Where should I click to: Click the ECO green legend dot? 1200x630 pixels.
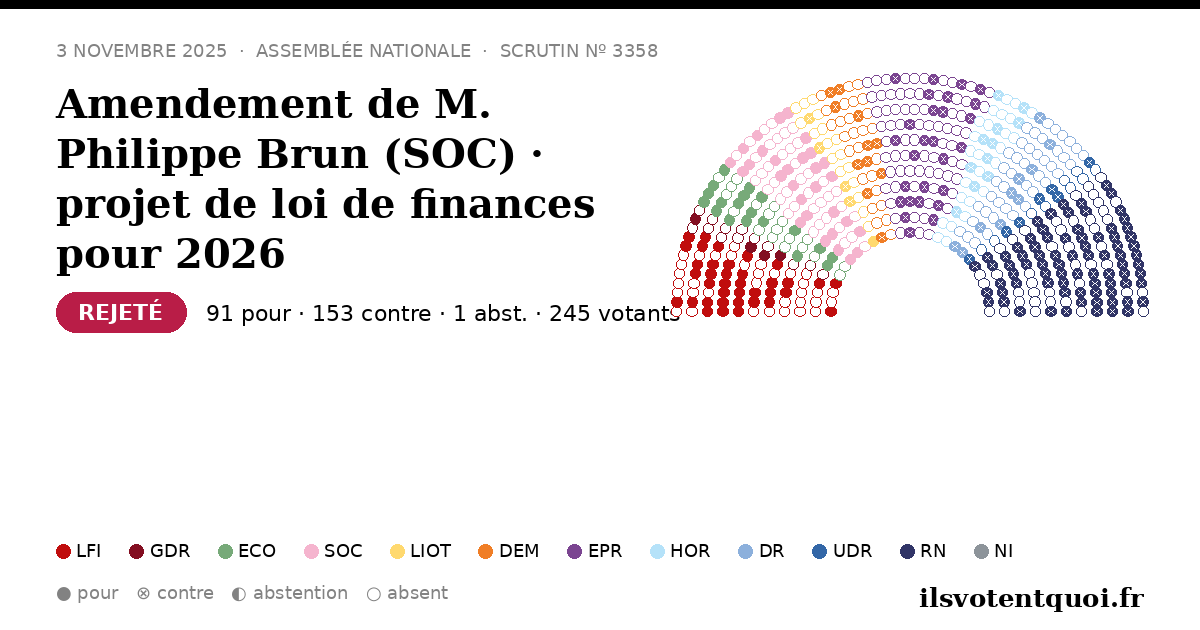[226, 551]
